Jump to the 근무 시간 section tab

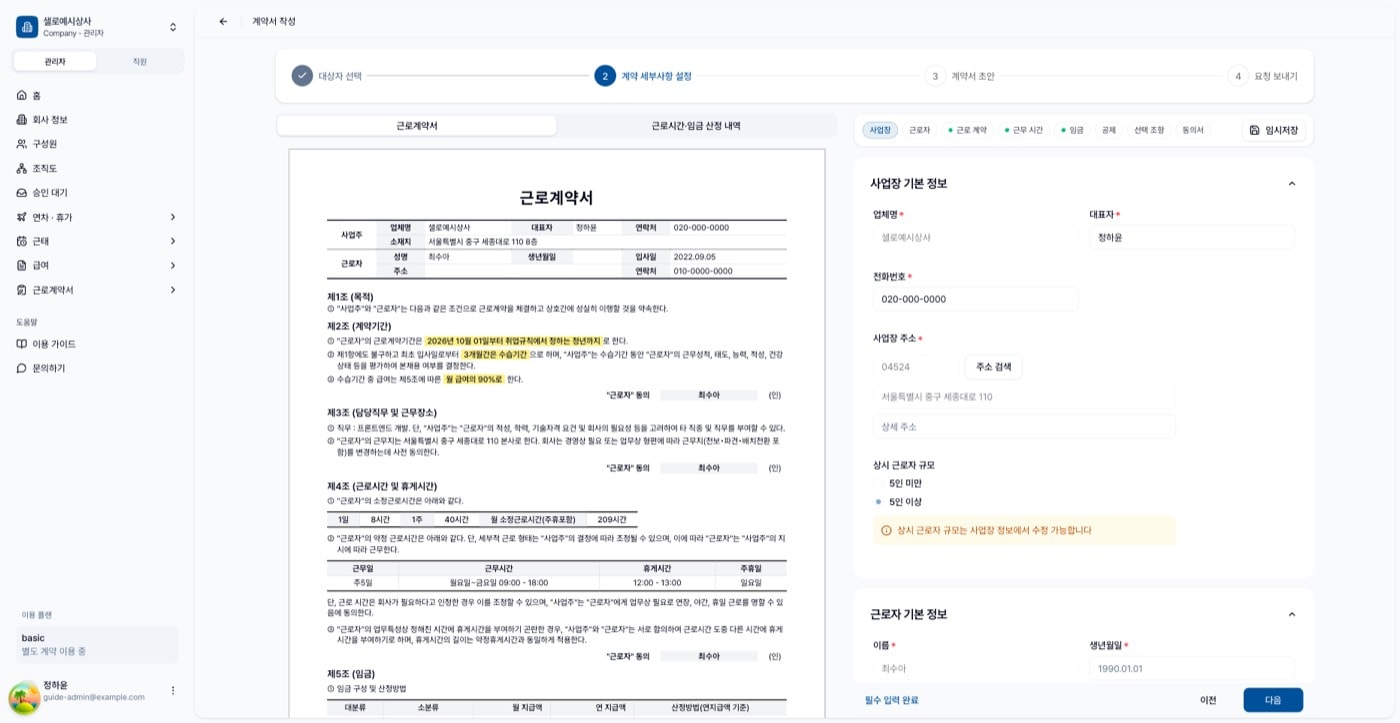click(1024, 130)
